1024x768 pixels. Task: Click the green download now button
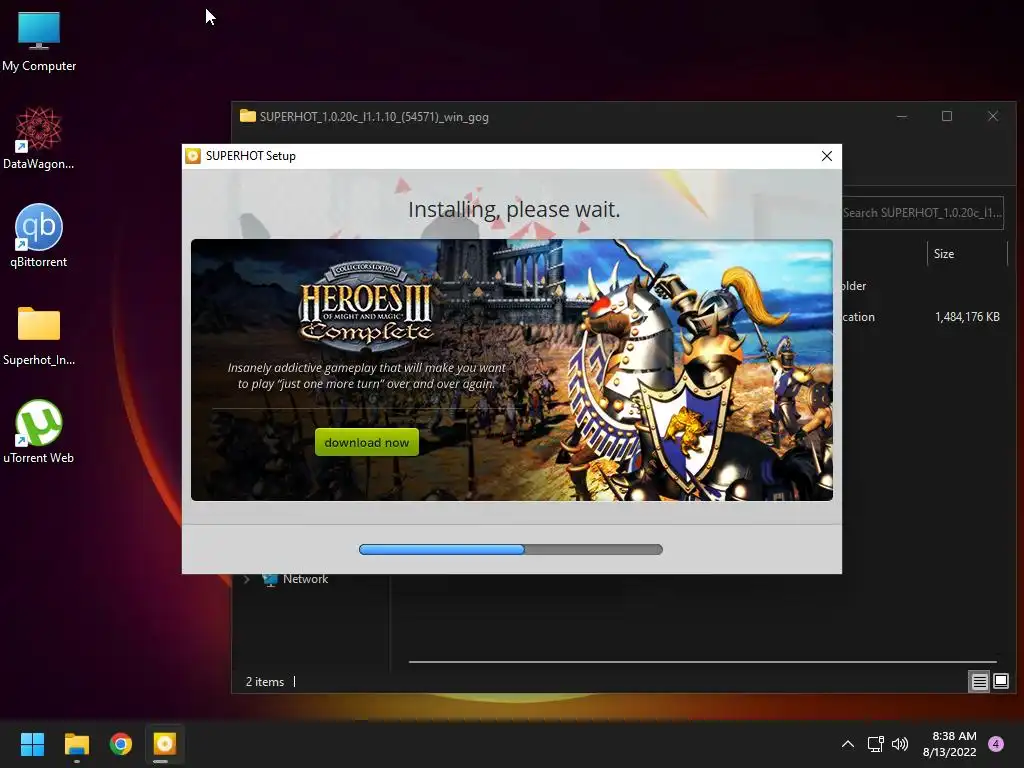point(366,442)
